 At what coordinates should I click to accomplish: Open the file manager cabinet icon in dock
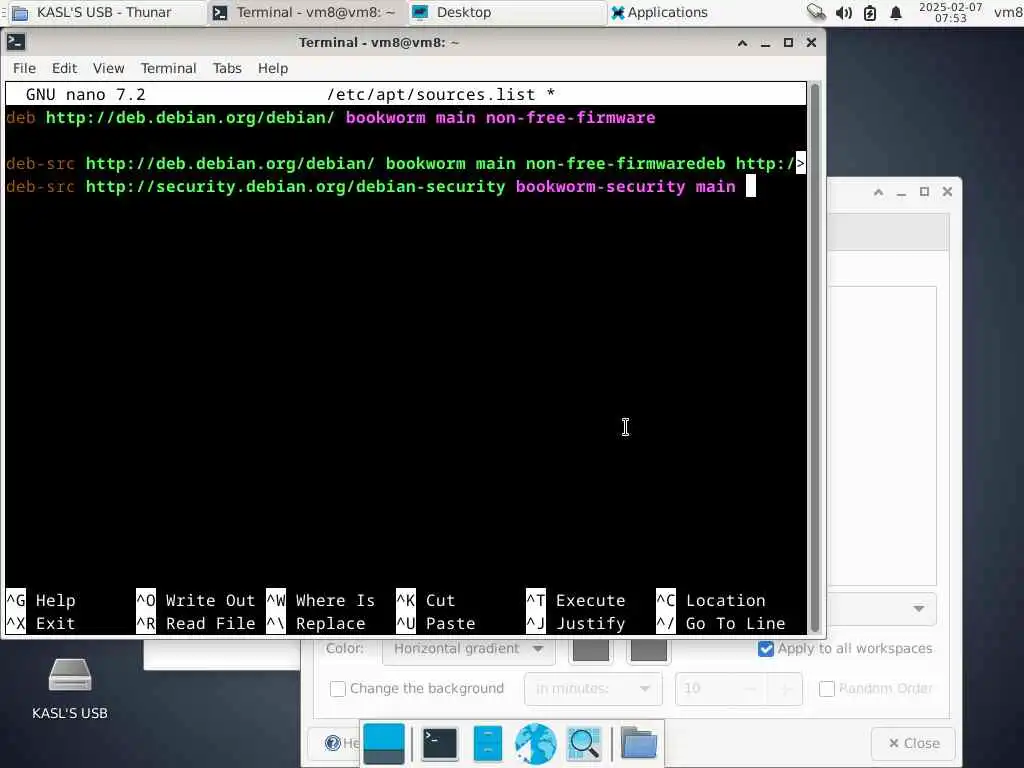coord(487,743)
